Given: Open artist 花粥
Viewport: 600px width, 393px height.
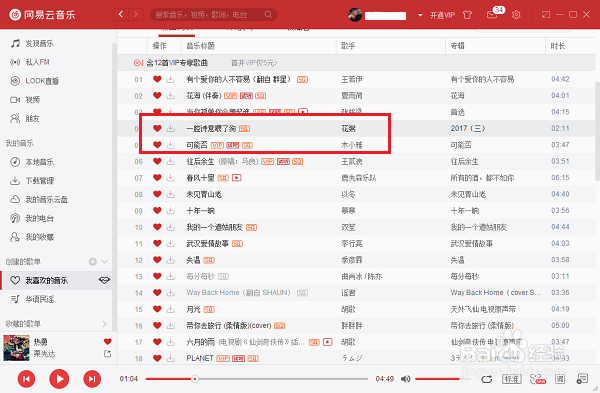Looking at the screenshot, I should point(348,129).
